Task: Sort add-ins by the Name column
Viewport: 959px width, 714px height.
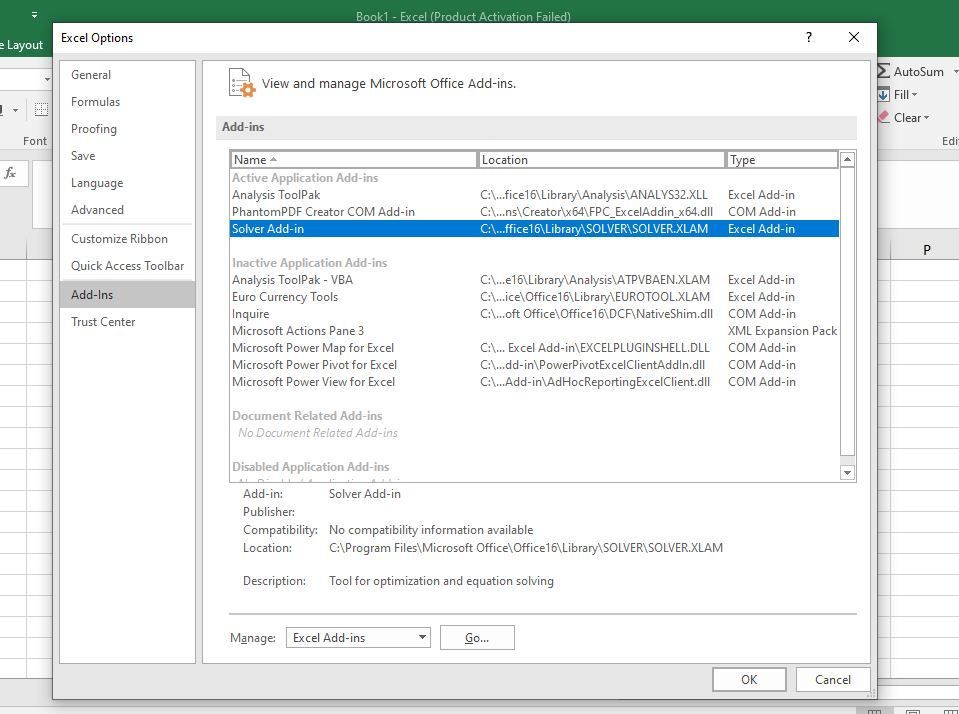Action: coord(354,160)
